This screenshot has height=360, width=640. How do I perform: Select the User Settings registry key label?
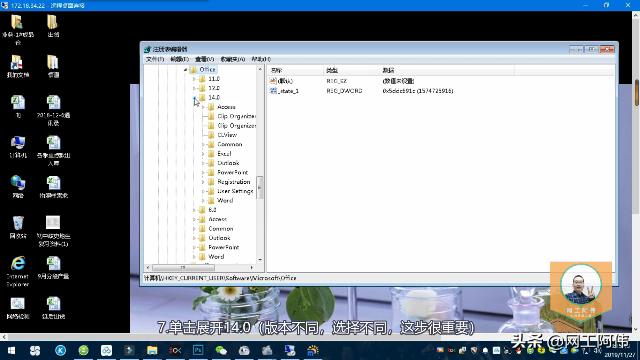click(235, 191)
